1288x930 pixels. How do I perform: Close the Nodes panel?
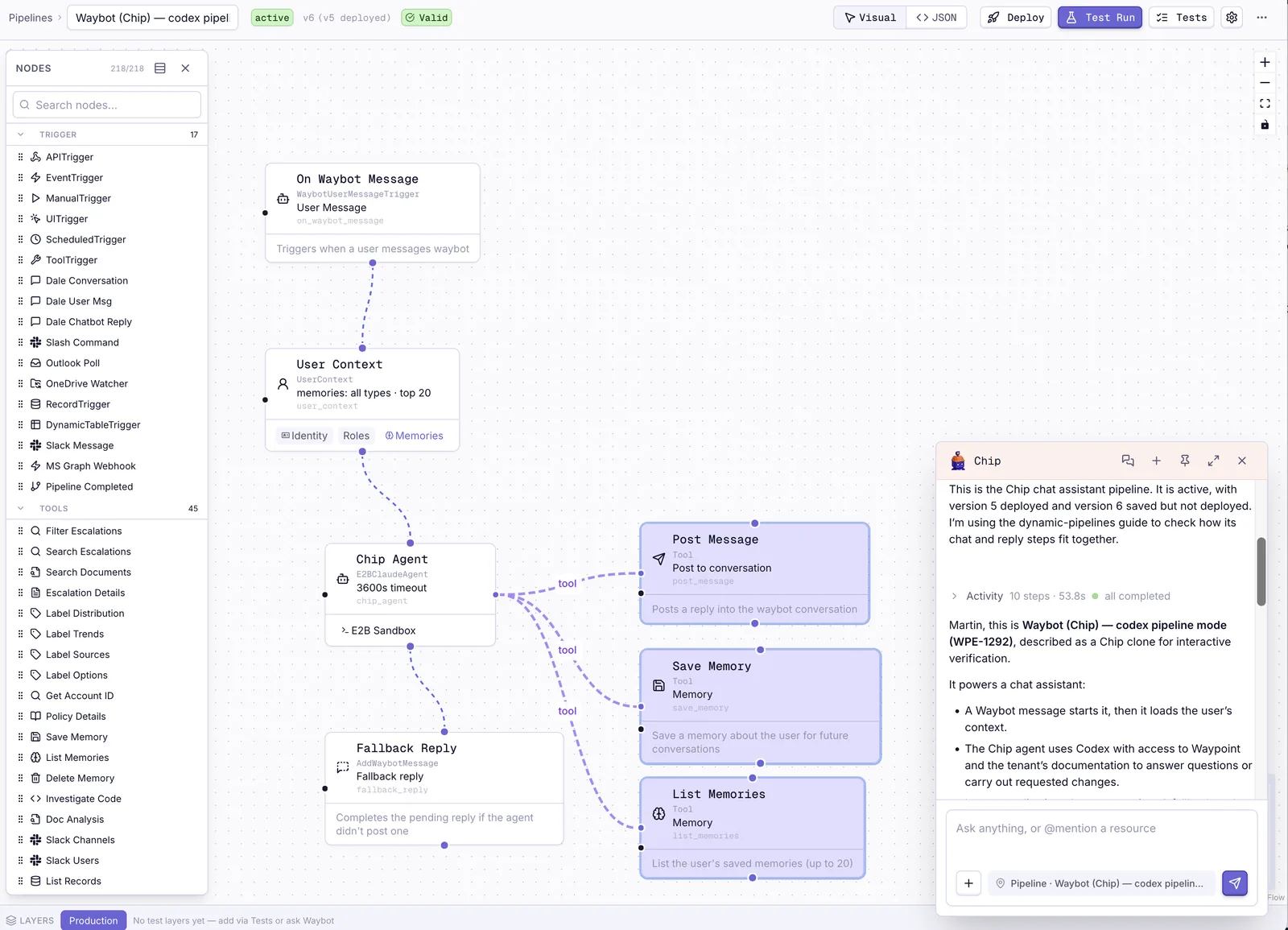186,68
